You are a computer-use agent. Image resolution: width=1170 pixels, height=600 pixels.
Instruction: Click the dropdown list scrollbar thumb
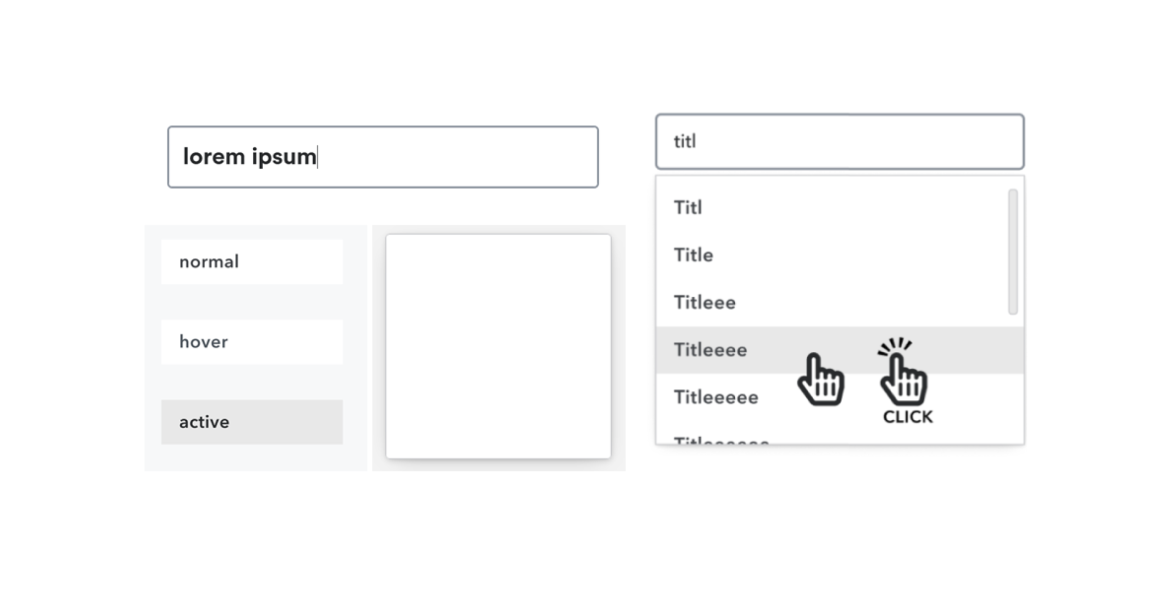pyautogui.click(x=1013, y=251)
